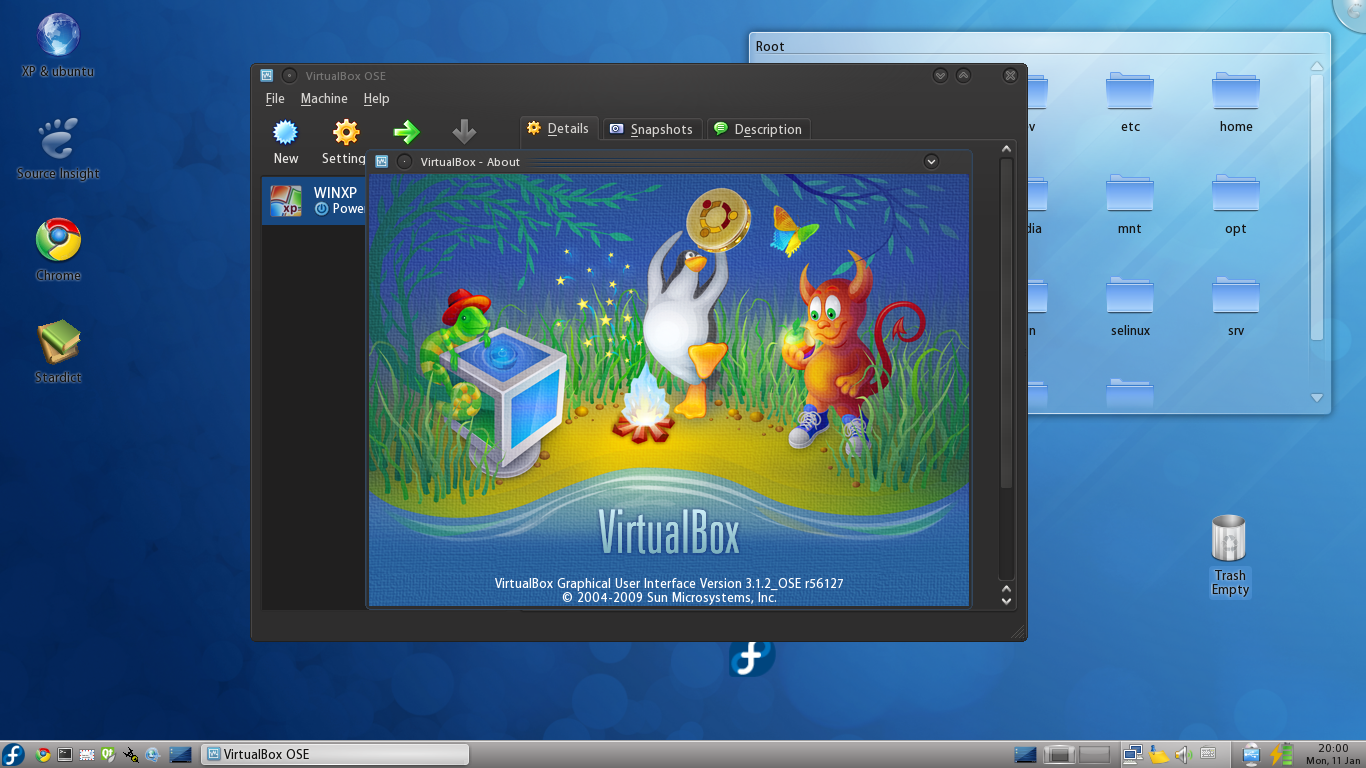Open the Machine menu
1366x768 pixels.
(x=324, y=99)
